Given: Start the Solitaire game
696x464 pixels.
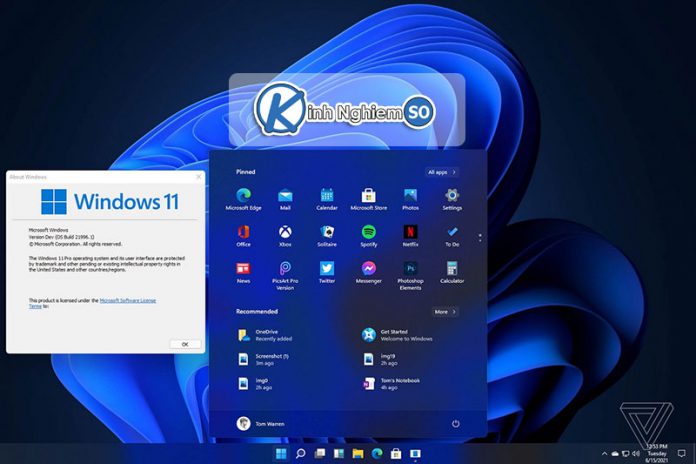Looking at the screenshot, I should coord(327,236).
